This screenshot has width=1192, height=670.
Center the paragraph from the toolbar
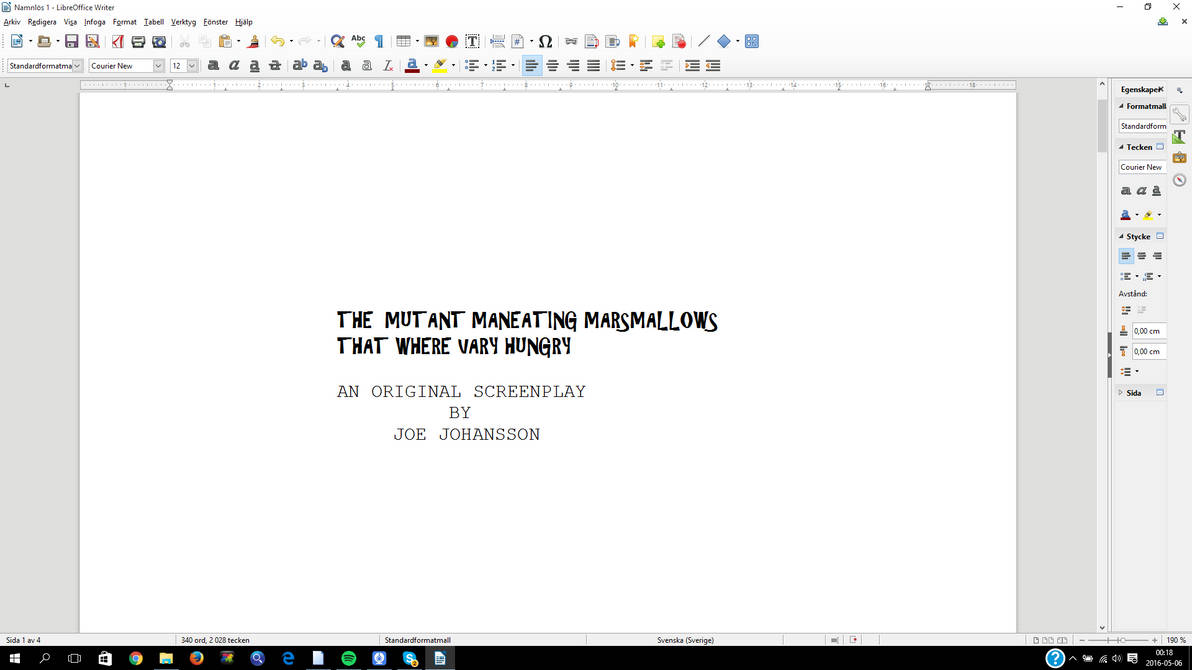(x=553, y=65)
